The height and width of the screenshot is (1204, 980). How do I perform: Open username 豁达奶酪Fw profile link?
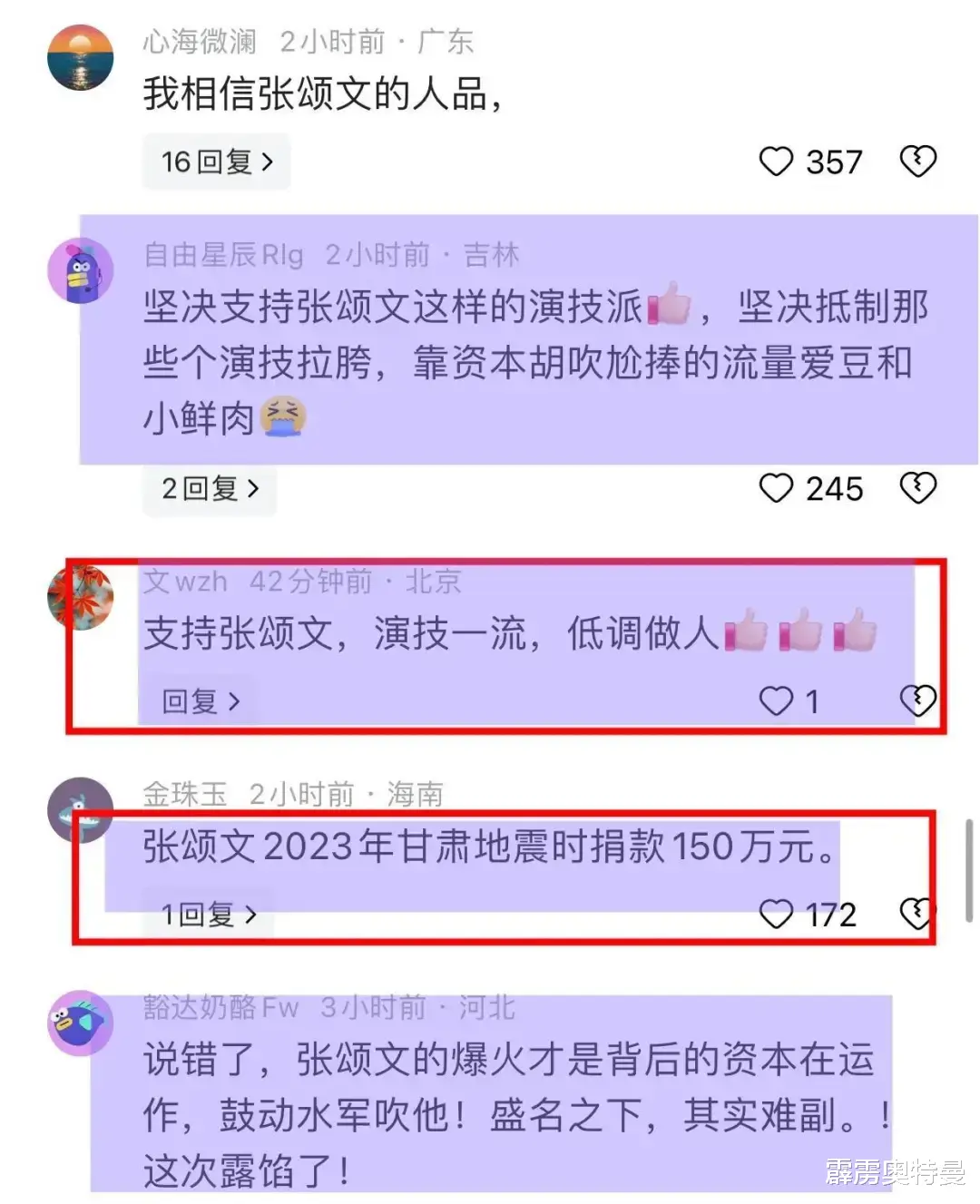pyautogui.click(x=220, y=1007)
